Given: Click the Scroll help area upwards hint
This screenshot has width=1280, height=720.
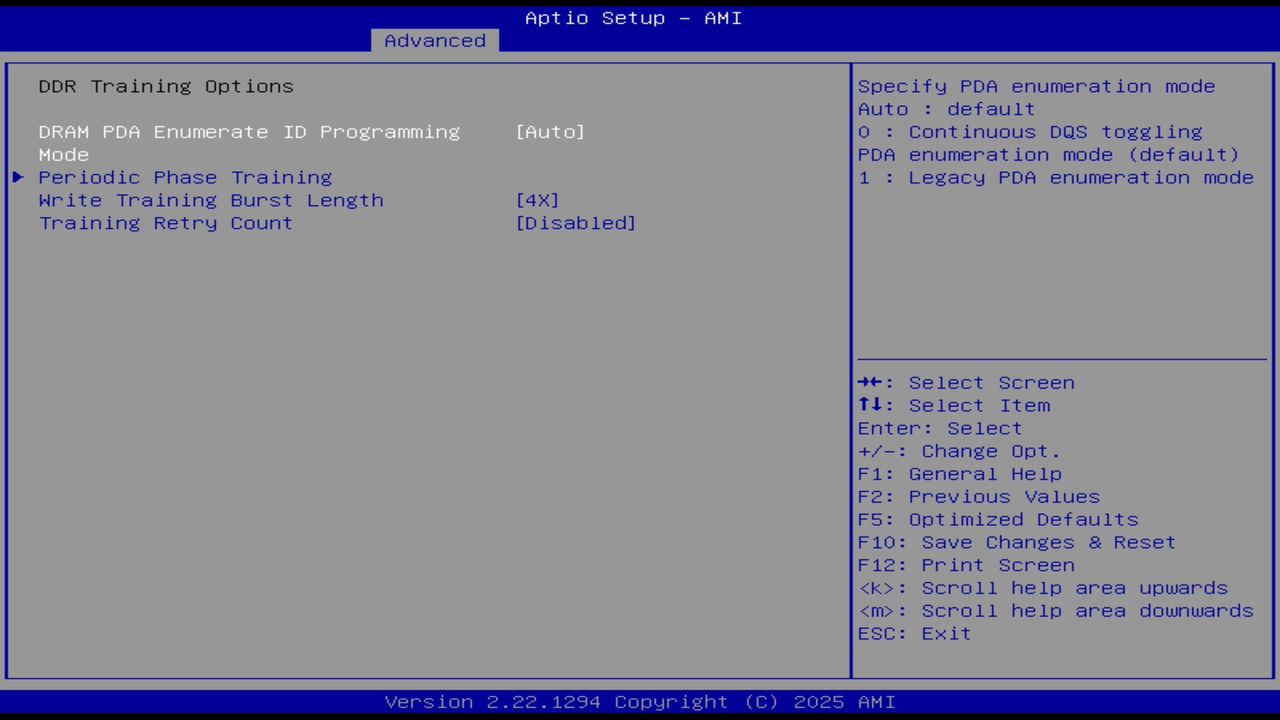Looking at the screenshot, I should [x=1044, y=587].
